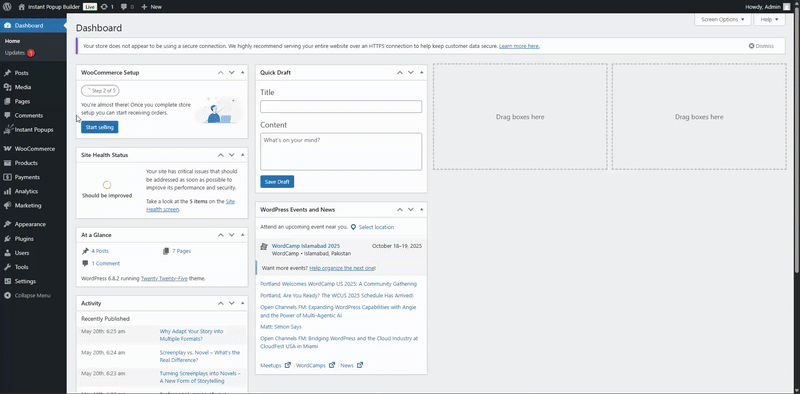Screen dimensions: 800x394
Task: Move WooCommerce Setup box up
Action: point(220,72)
